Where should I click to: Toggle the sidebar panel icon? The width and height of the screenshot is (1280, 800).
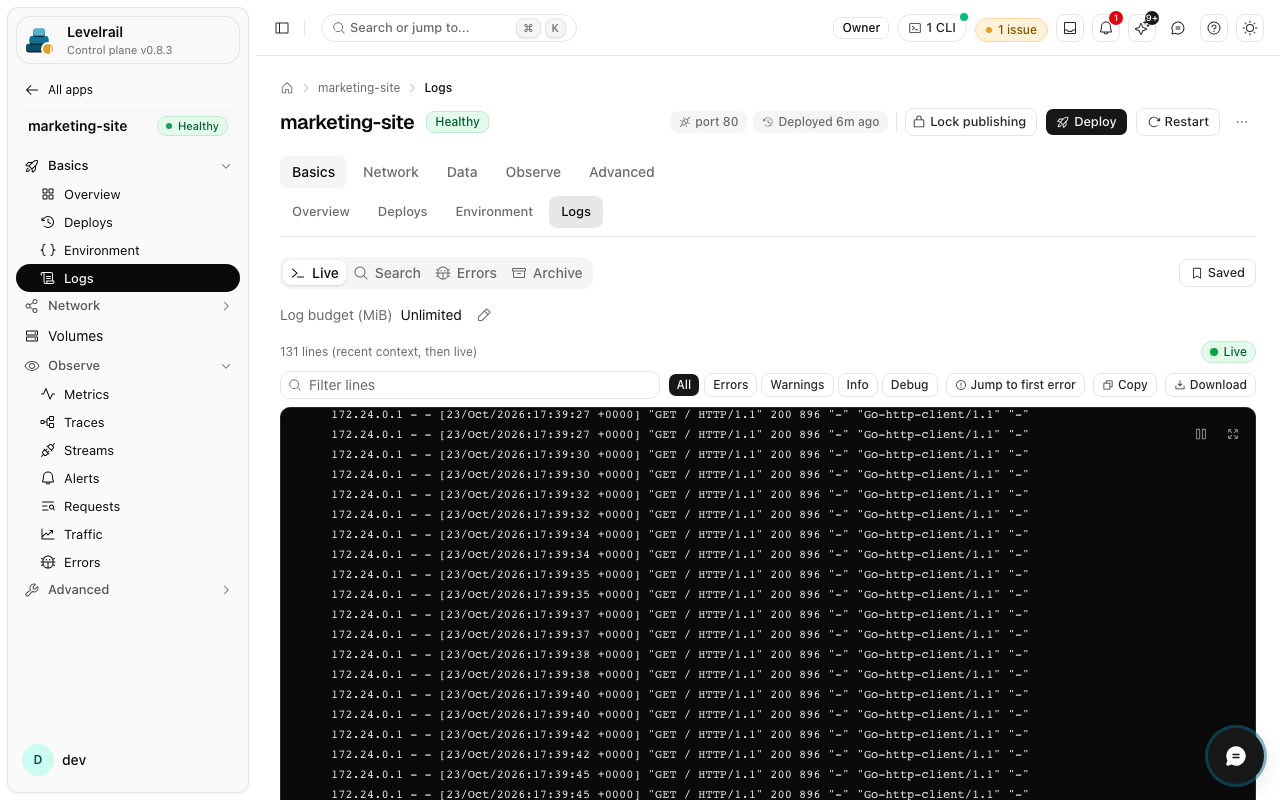tap(282, 28)
